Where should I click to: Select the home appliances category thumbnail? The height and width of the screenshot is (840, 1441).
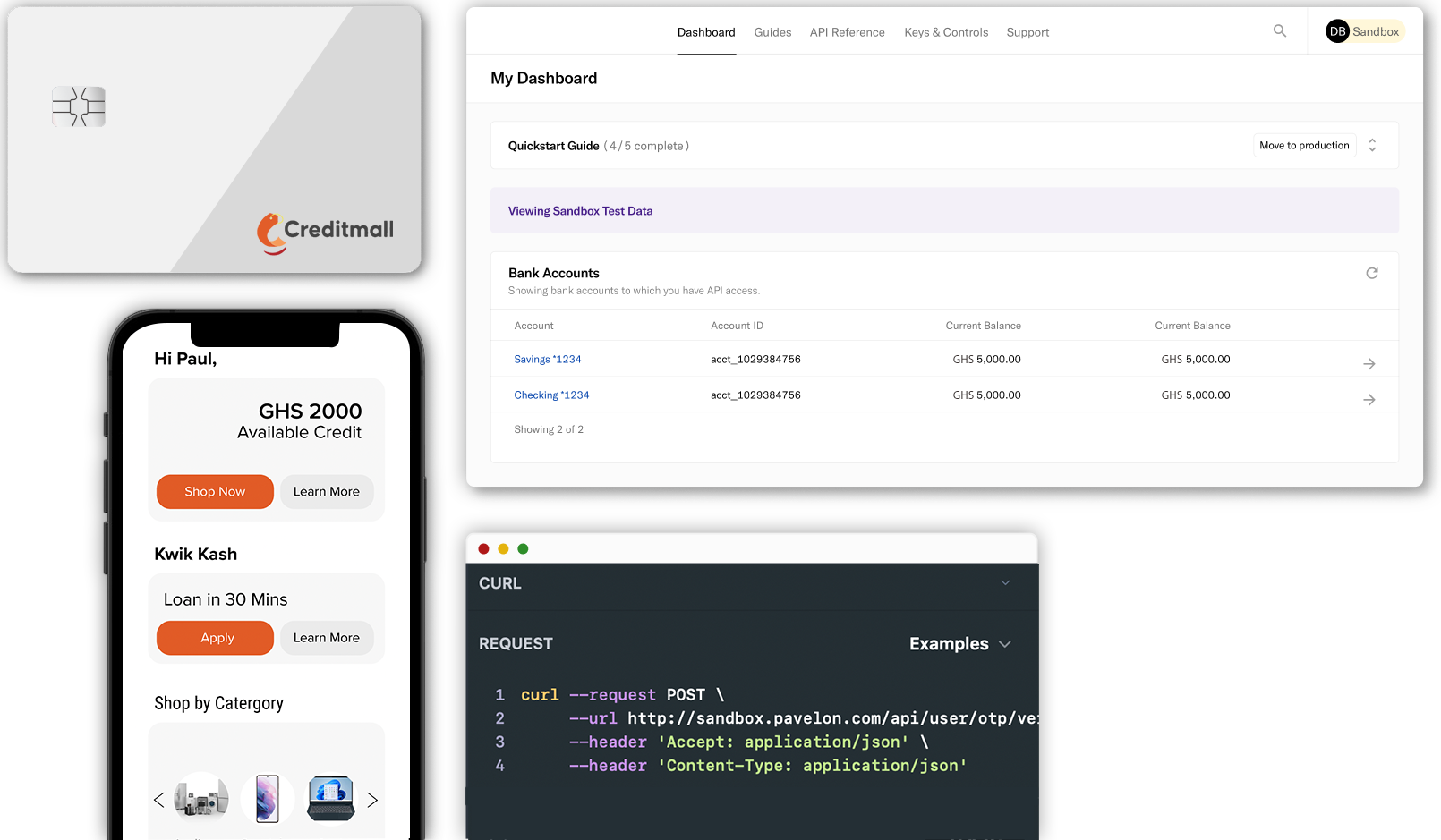[x=201, y=799]
